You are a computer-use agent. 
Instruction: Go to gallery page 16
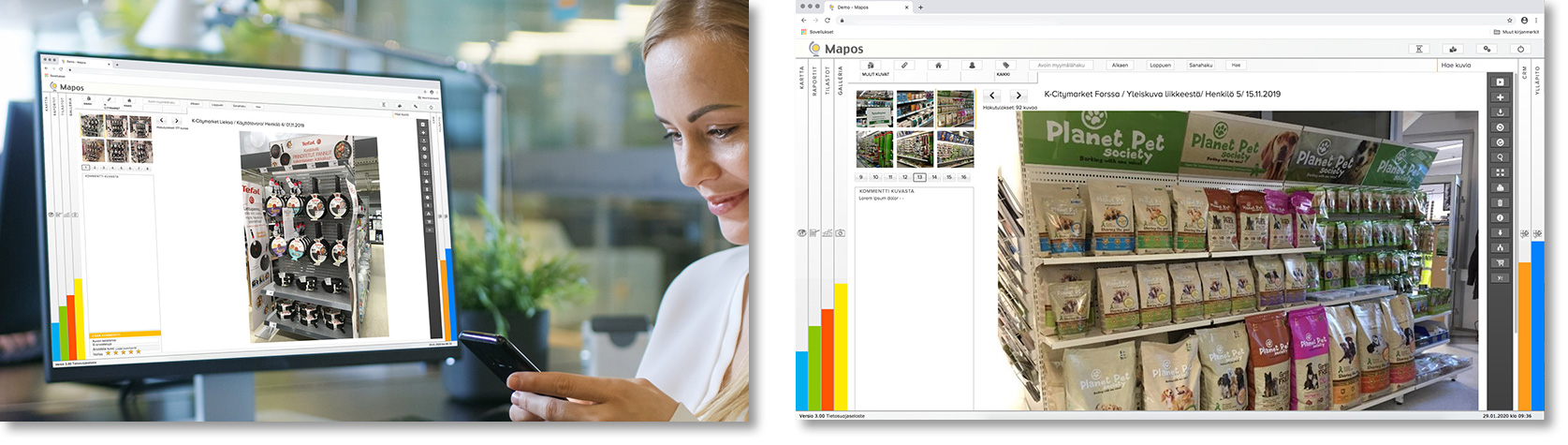963,177
